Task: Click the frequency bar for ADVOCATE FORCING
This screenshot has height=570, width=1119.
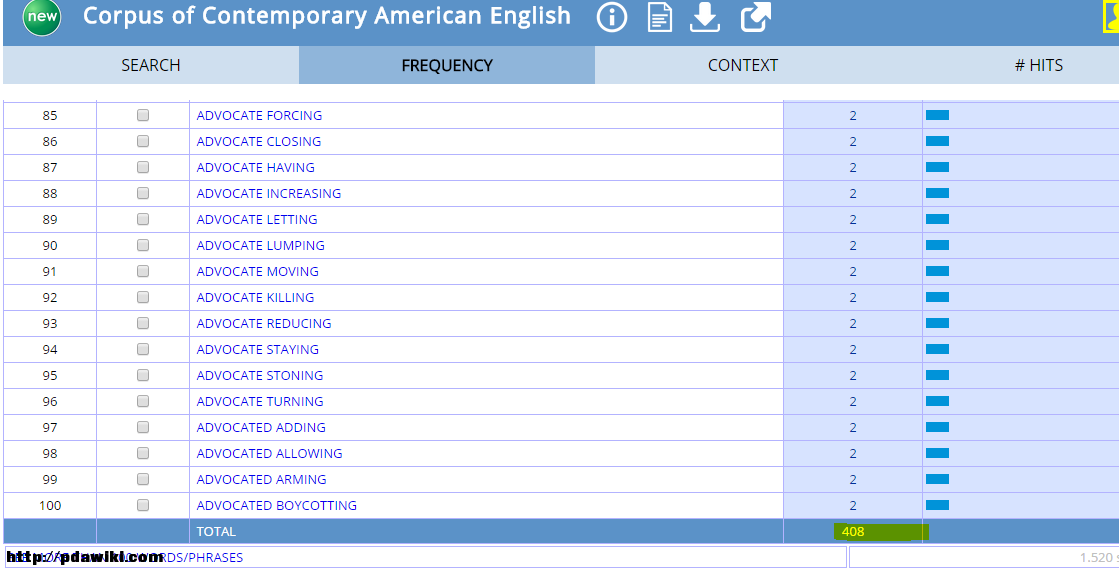Action: [x=937, y=115]
